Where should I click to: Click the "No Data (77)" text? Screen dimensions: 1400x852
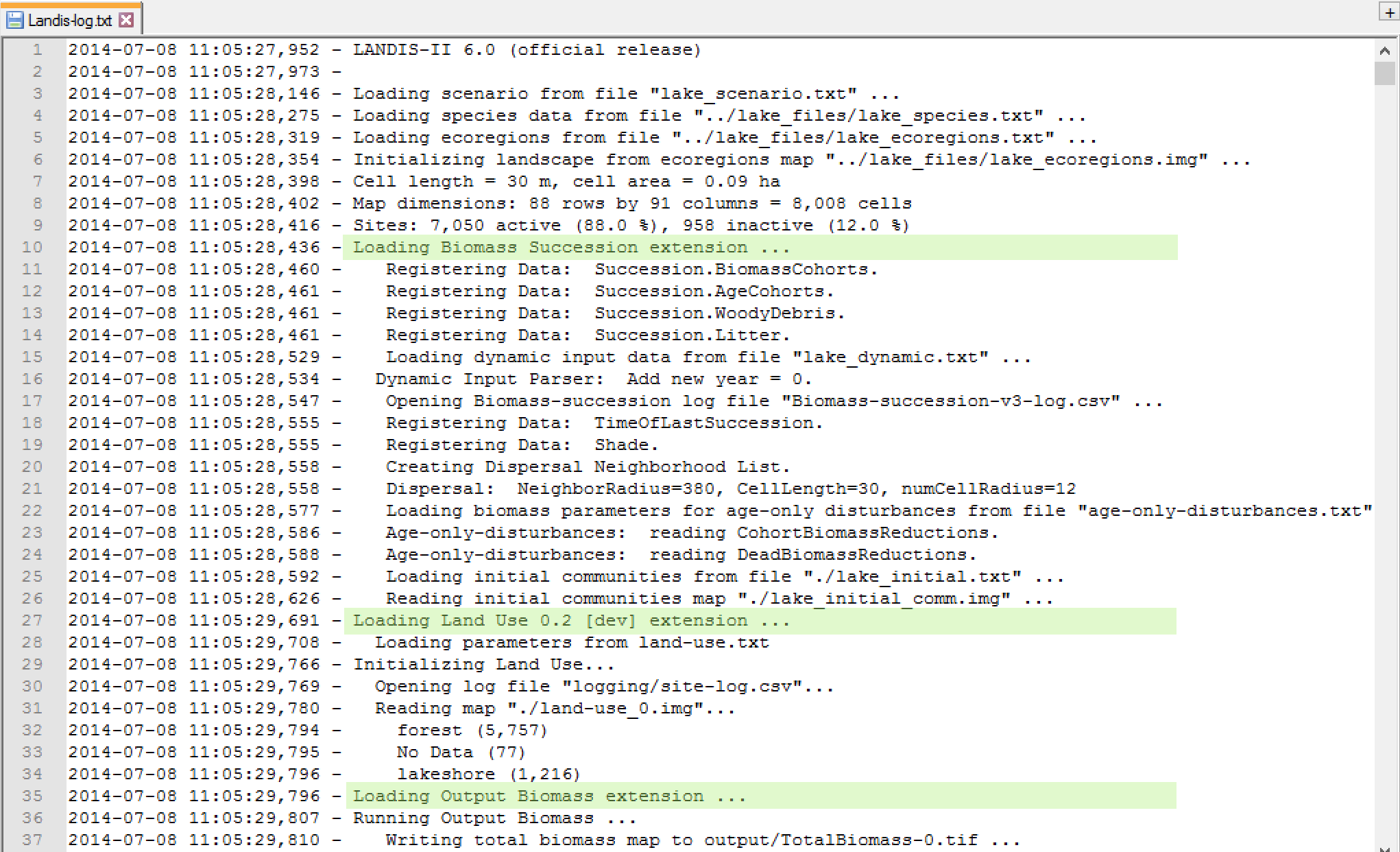pyautogui.click(x=461, y=752)
